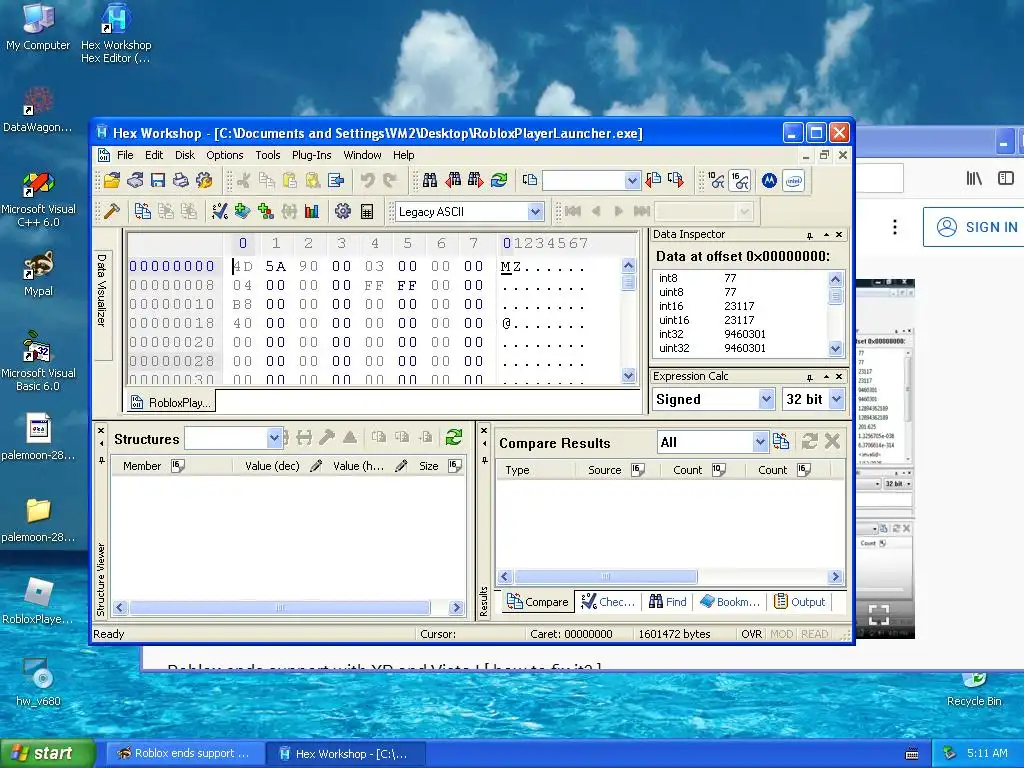
Task: Switch to the Compare results tab
Action: [537, 601]
